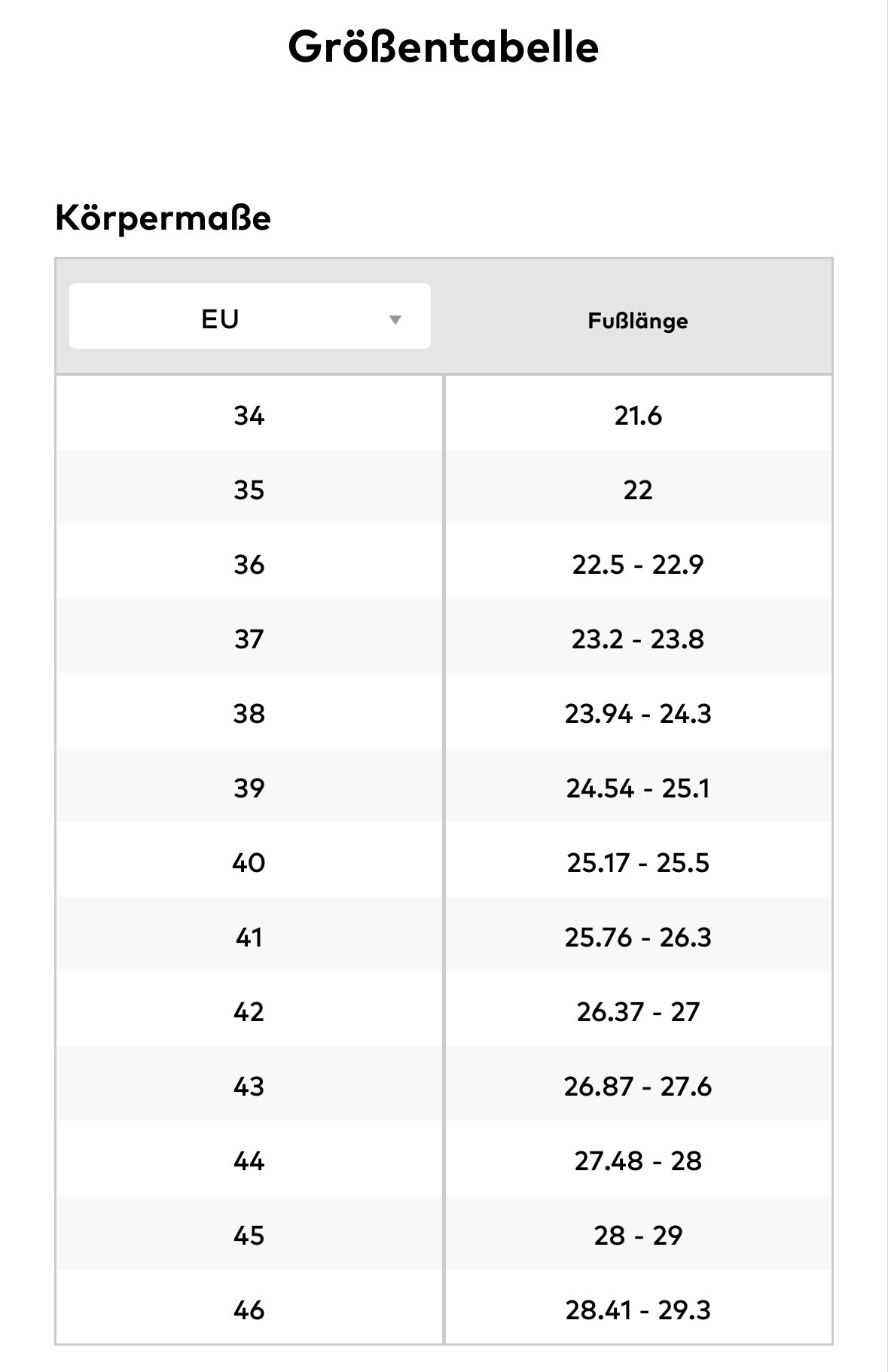Click the size 35 cell

pyautogui.click(x=249, y=489)
